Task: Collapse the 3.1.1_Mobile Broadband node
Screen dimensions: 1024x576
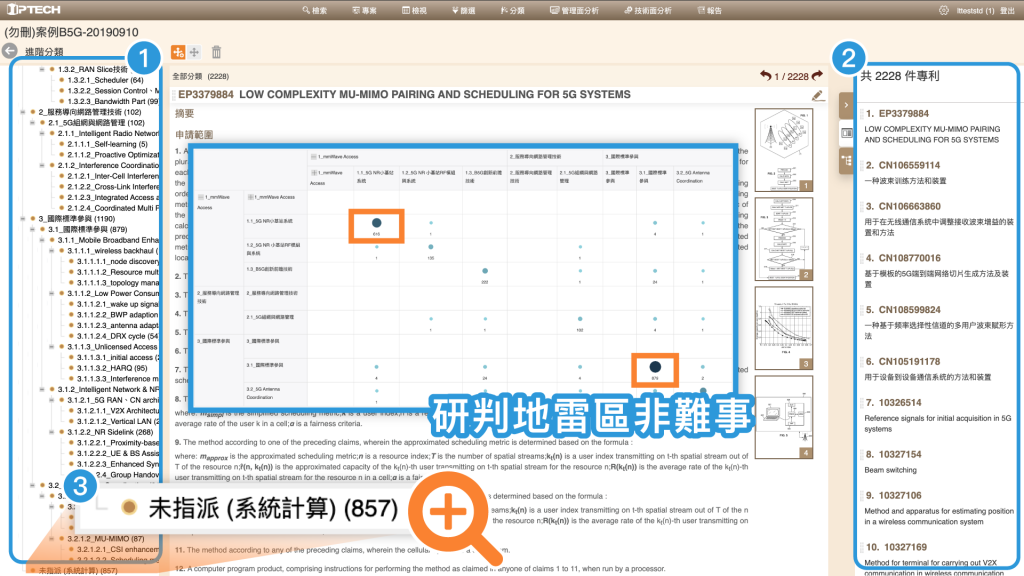Action: pyautogui.click(x=42, y=240)
